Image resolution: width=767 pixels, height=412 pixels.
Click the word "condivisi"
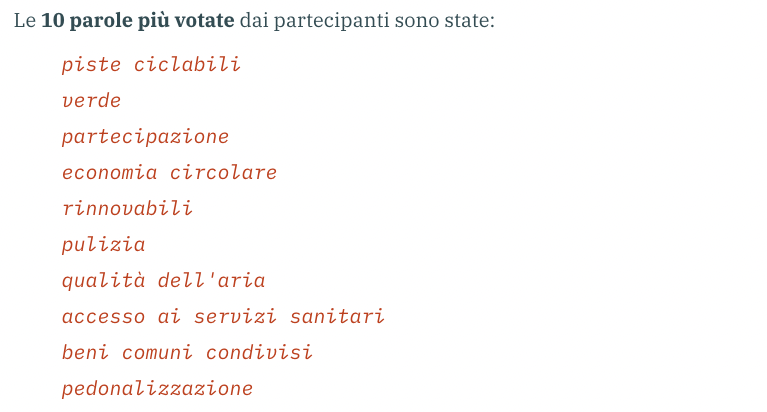point(259,353)
